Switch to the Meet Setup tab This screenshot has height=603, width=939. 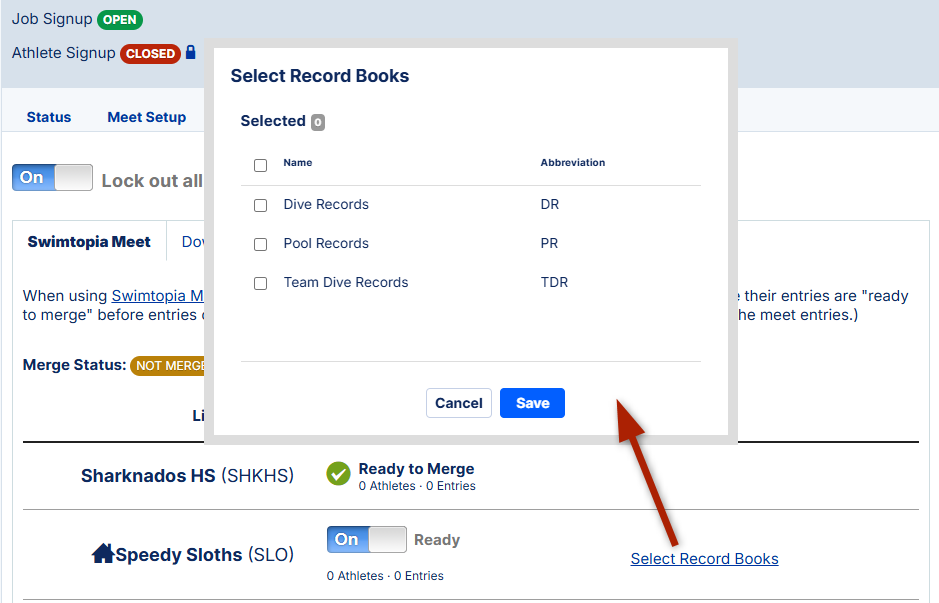147,117
